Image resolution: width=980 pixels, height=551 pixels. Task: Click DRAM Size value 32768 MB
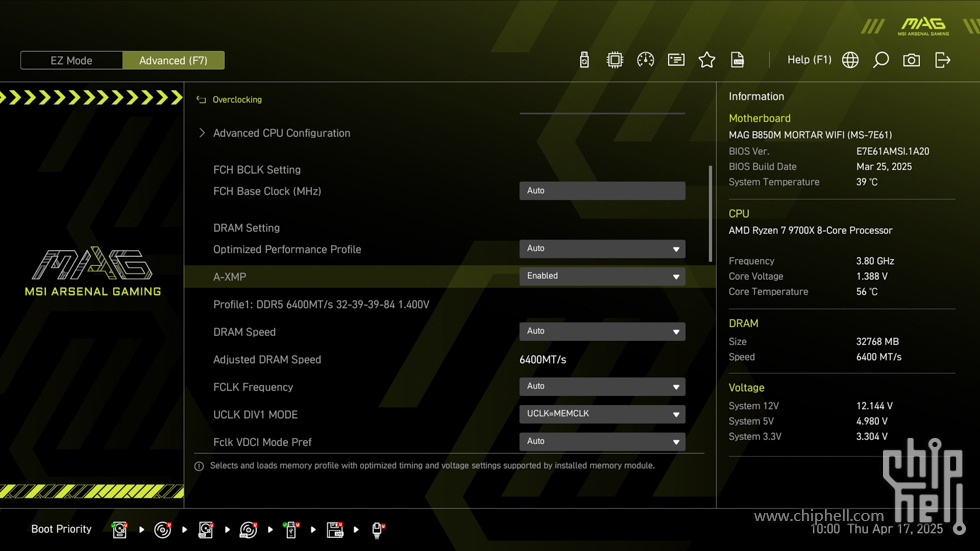tap(878, 342)
